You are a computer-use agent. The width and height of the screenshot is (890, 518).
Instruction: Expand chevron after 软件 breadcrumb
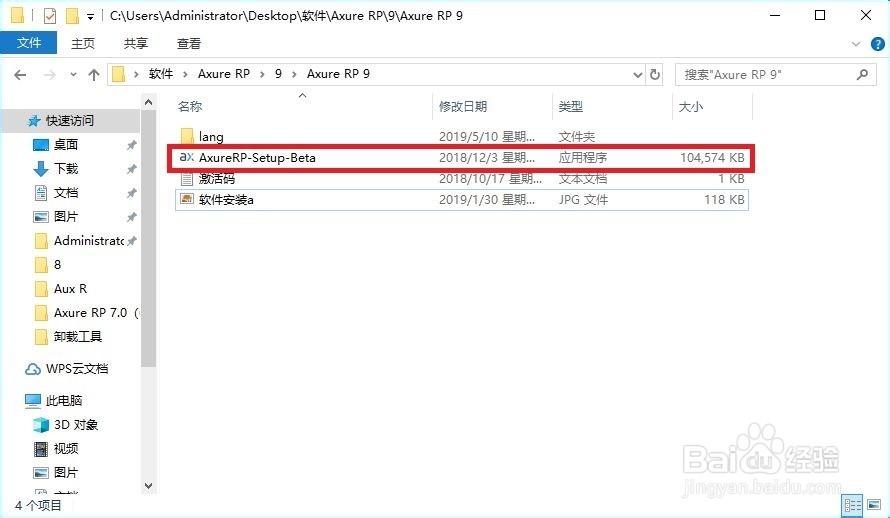185,74
